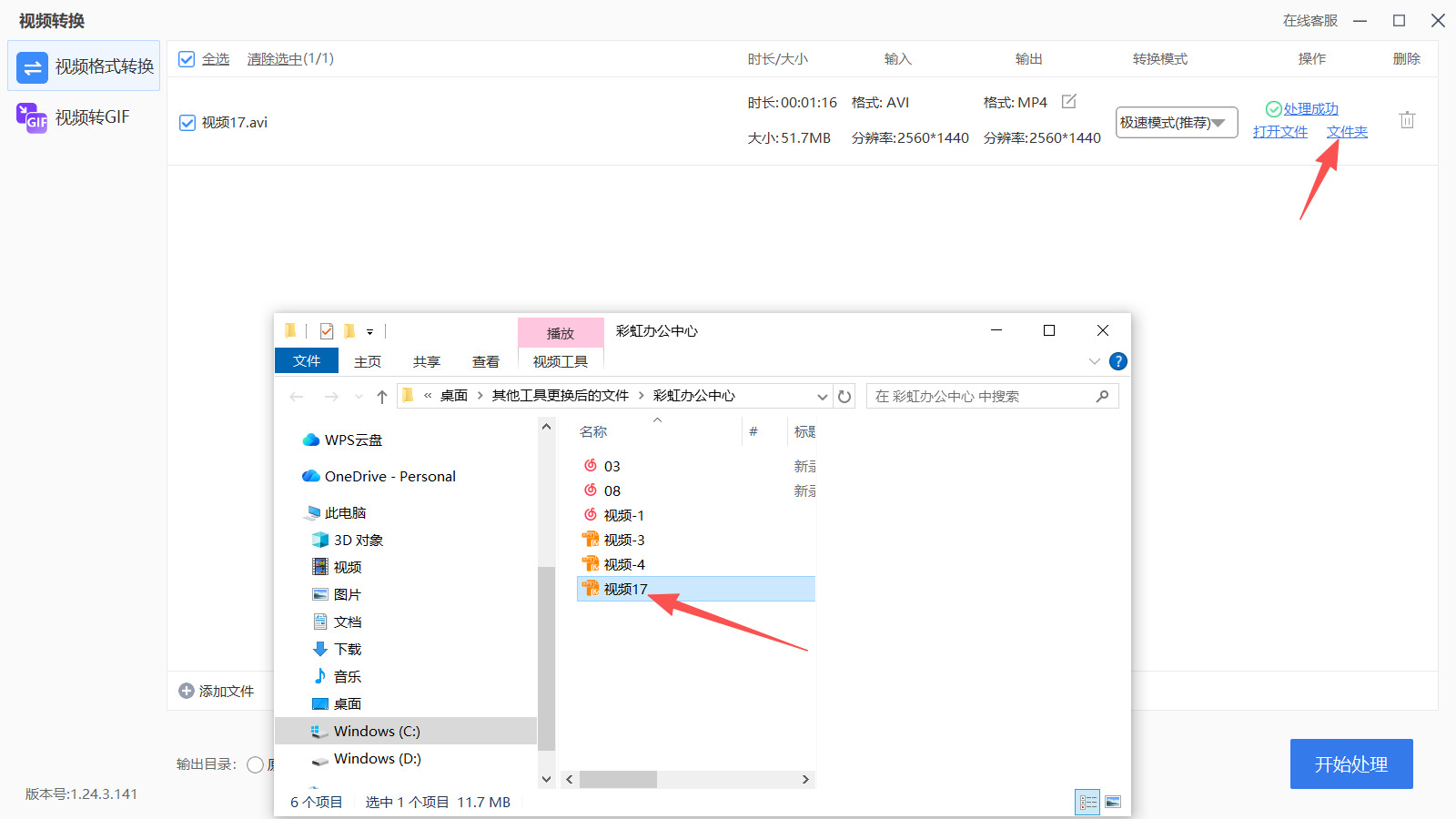Switch to the 主页 ribbon tab
Viewport: 1456px width, 819px height.
coord(368,361)
